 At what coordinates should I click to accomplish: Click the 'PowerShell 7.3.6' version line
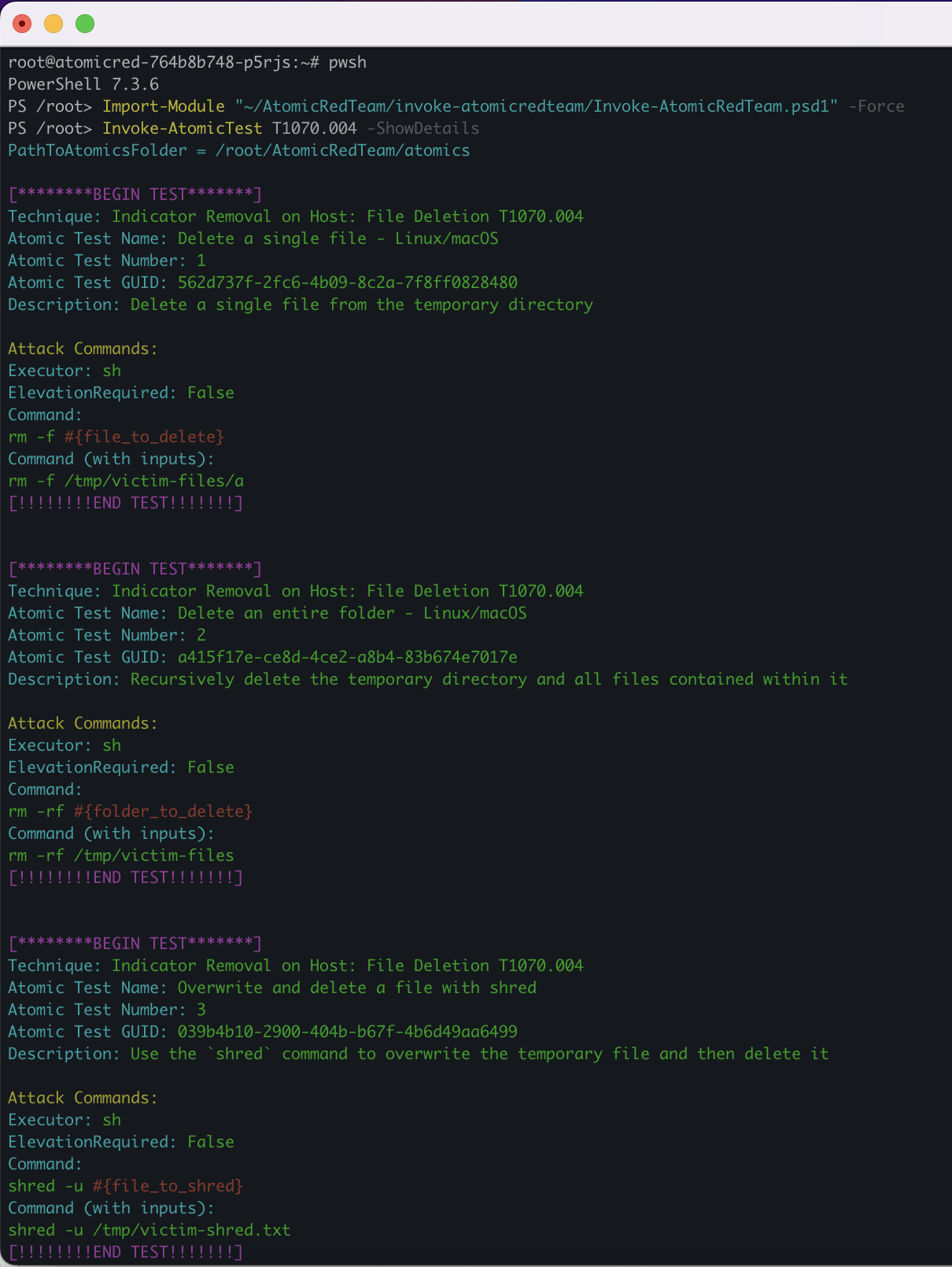coord(83,84)
